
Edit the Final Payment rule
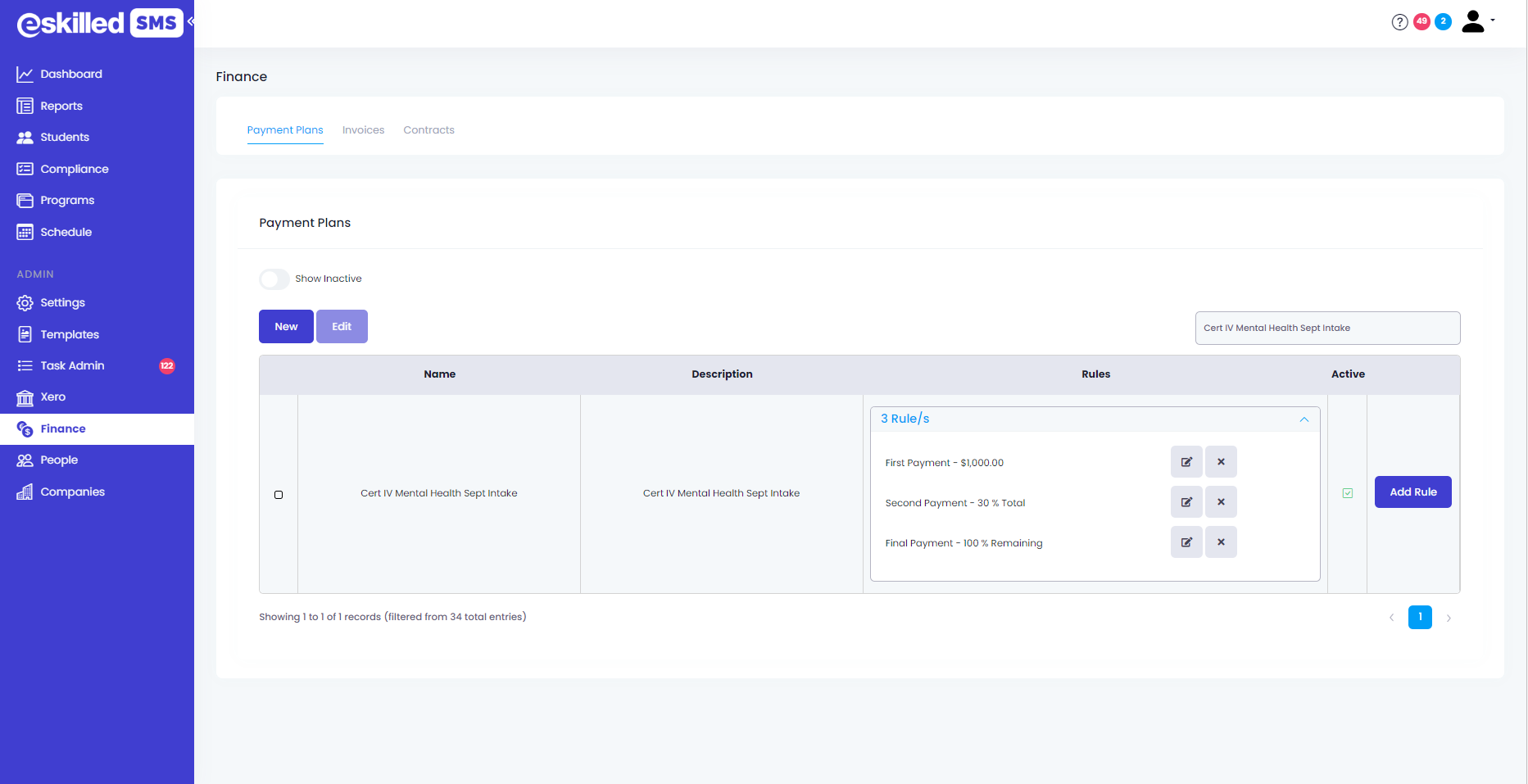(x=1186, y=542)
